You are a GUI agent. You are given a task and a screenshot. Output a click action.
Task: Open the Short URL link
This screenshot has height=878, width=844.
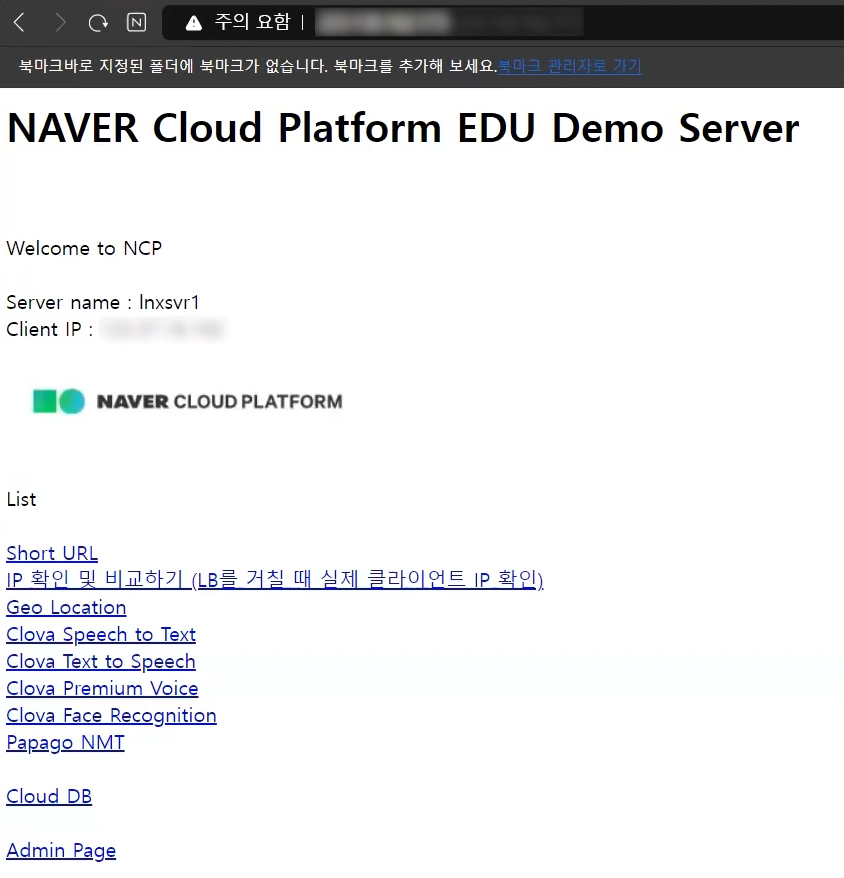pos(52,553)
